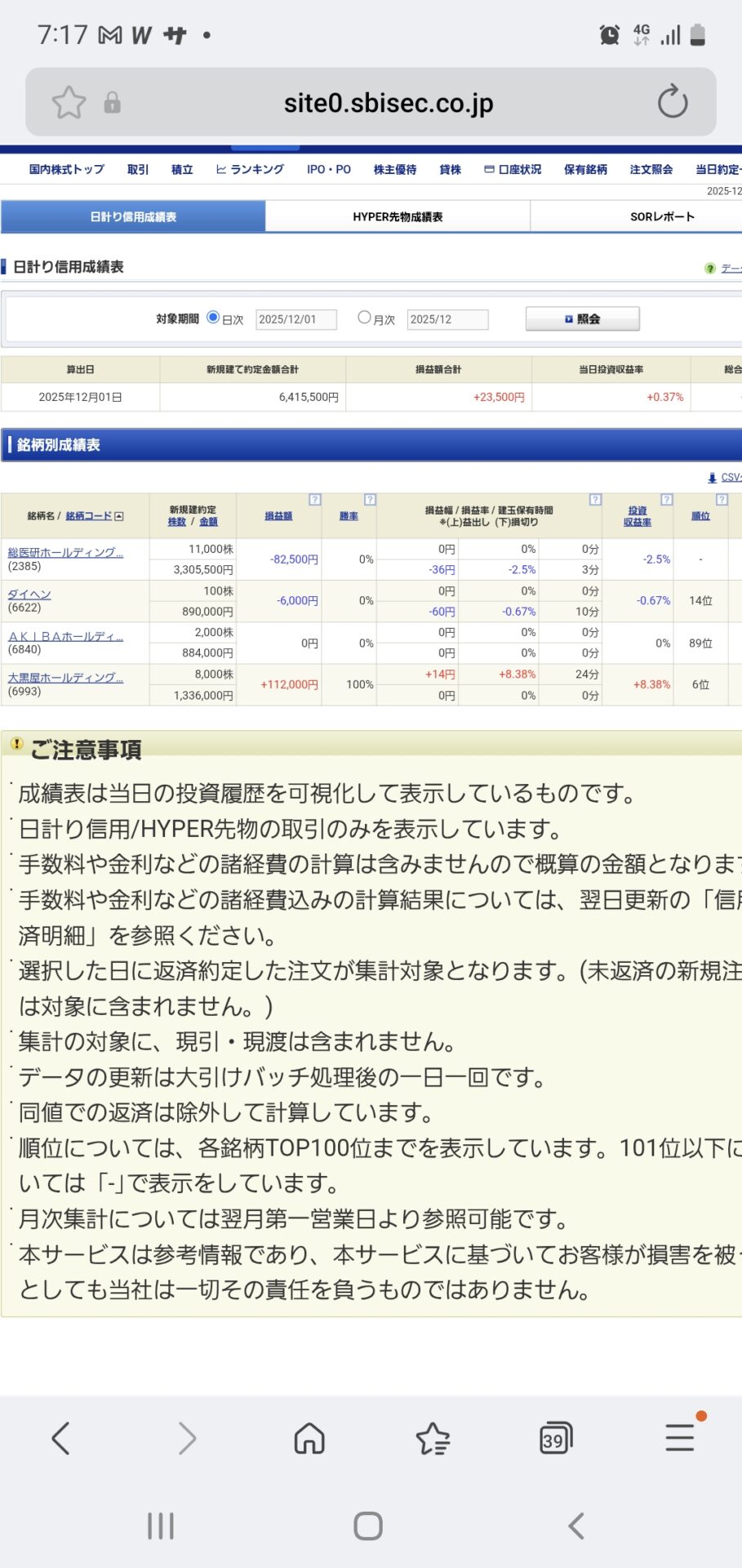
Task: Open 大黒屋ホールディング stock link
Action: pyautogui.click(x=65, y=678)
